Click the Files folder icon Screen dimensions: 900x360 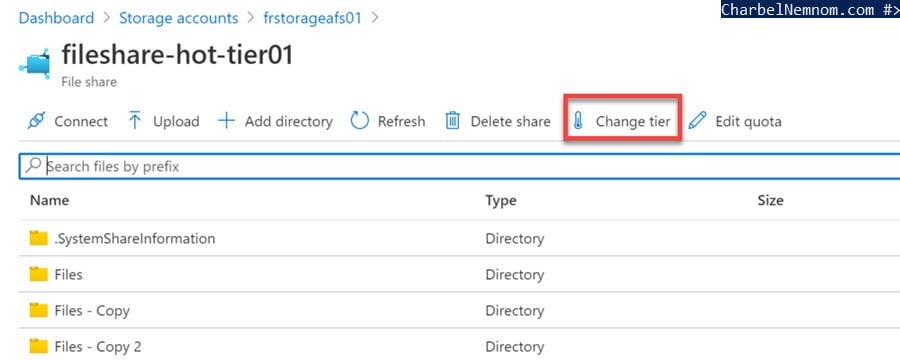(x=38, y=274)
